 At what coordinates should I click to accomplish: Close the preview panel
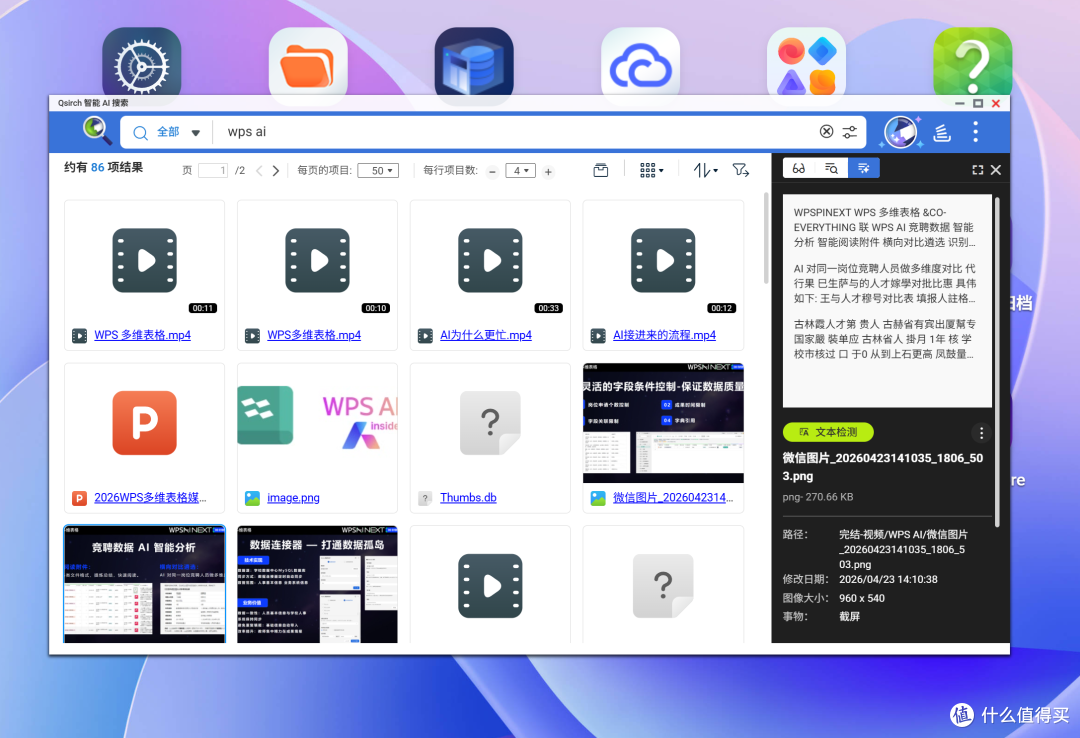coord(996,170)
